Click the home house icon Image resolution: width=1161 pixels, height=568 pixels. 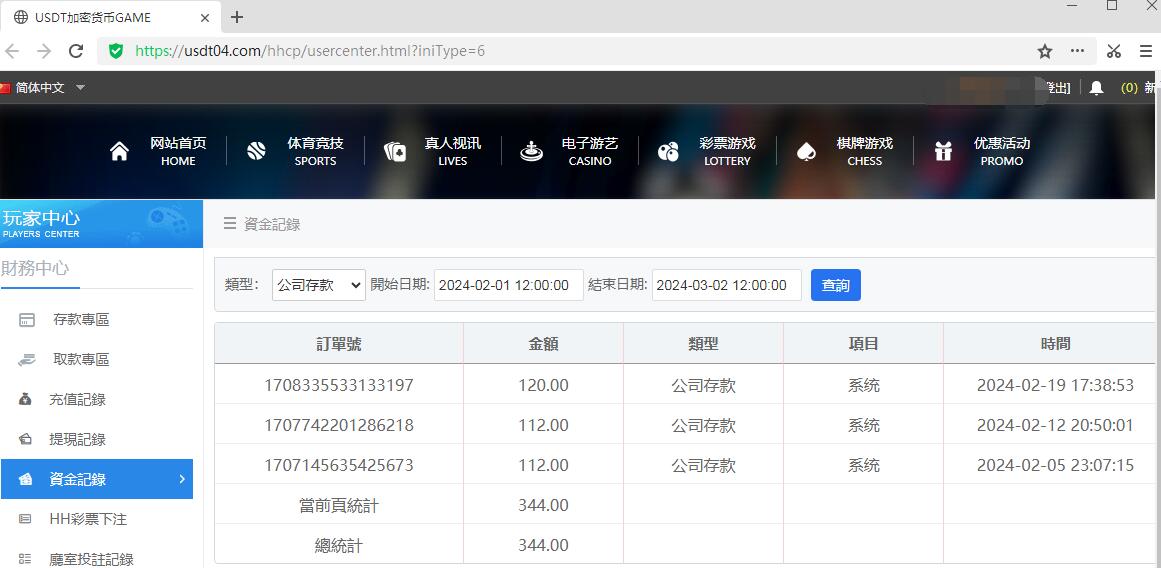[119, 152]
